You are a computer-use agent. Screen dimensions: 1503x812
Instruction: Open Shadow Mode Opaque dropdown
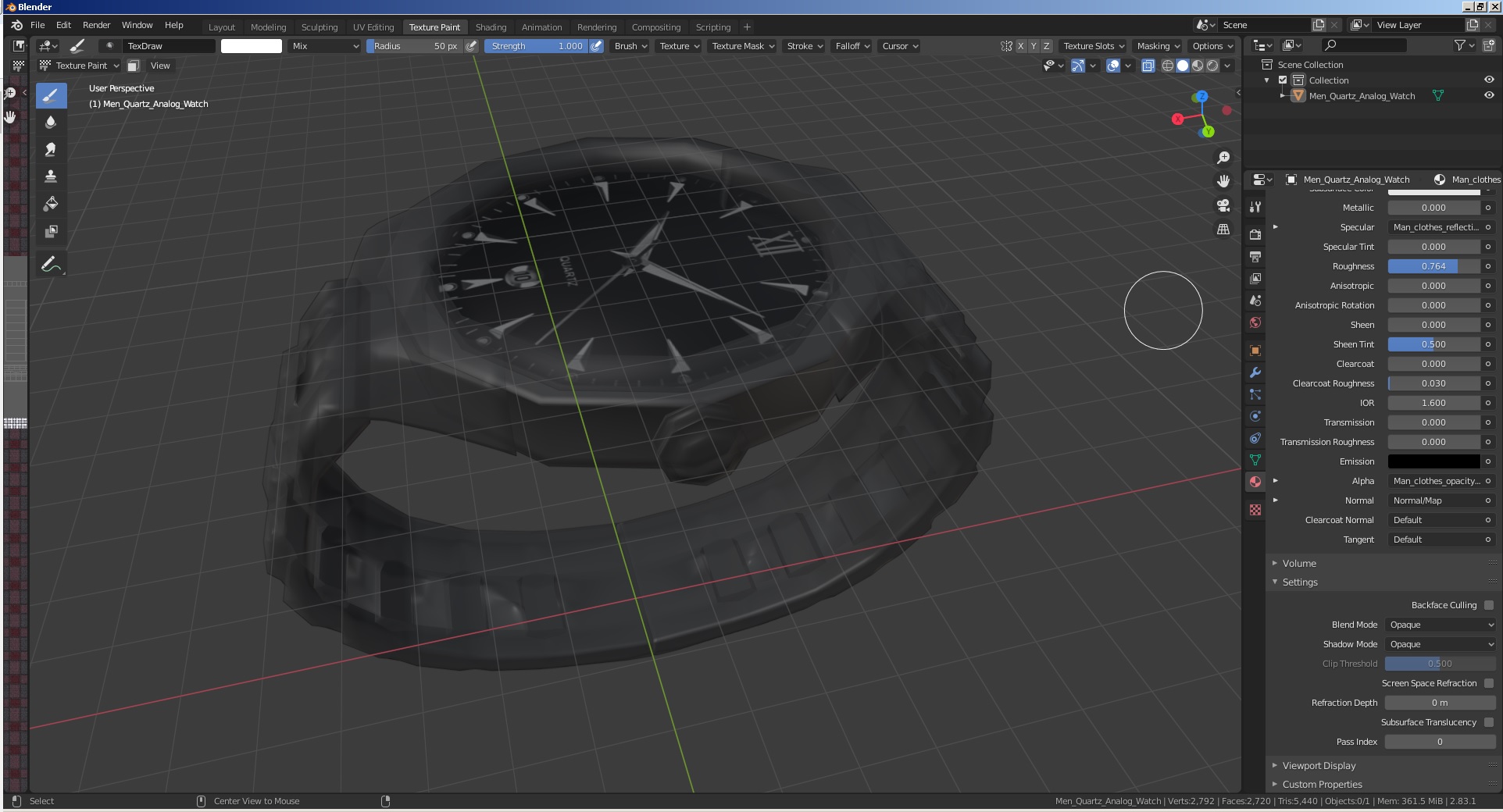tap(1441, 644)
